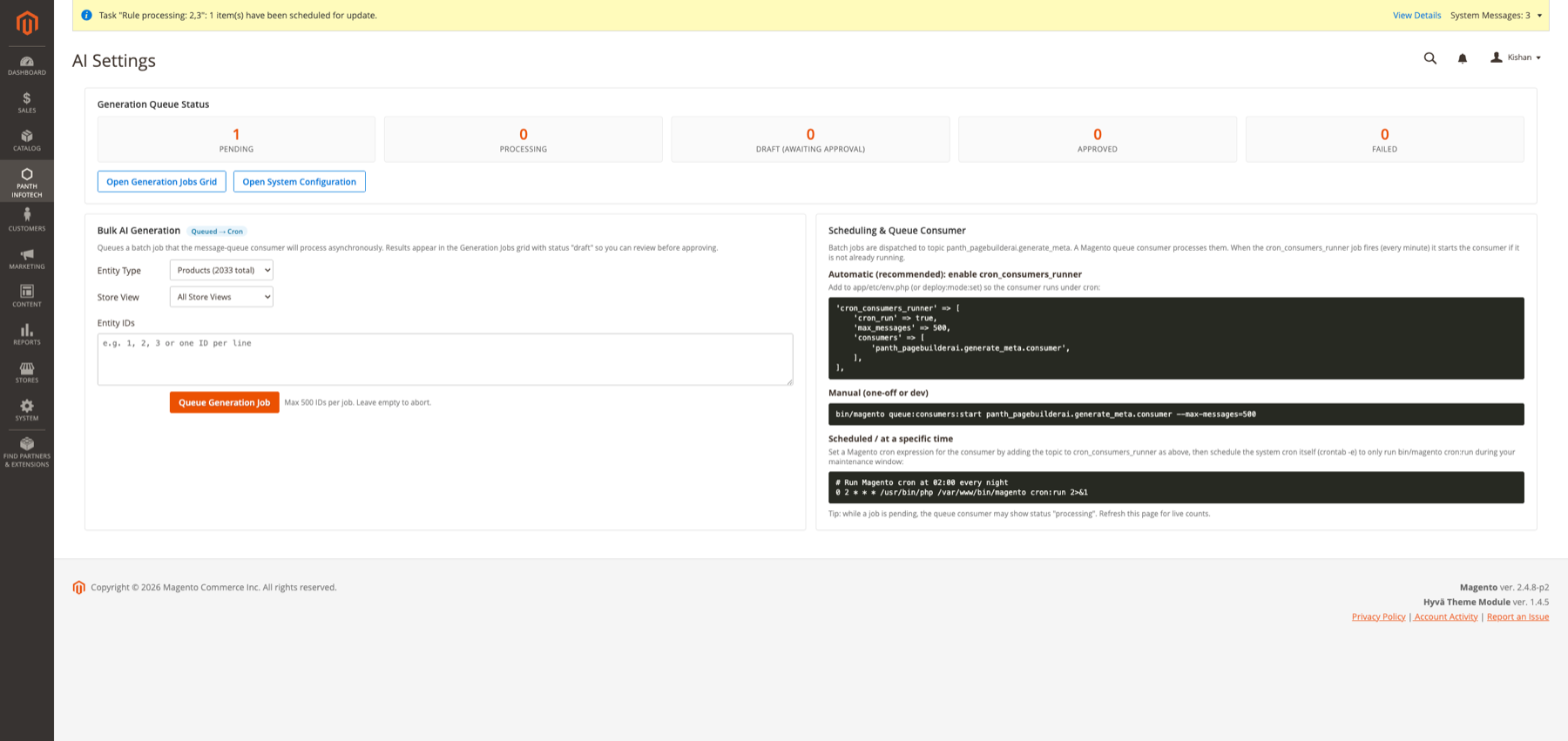Click 'Scheduled / at a specific time' heading
This screenshot has height=741, width=1568.
pyautogui.click(x=890, y=439)
